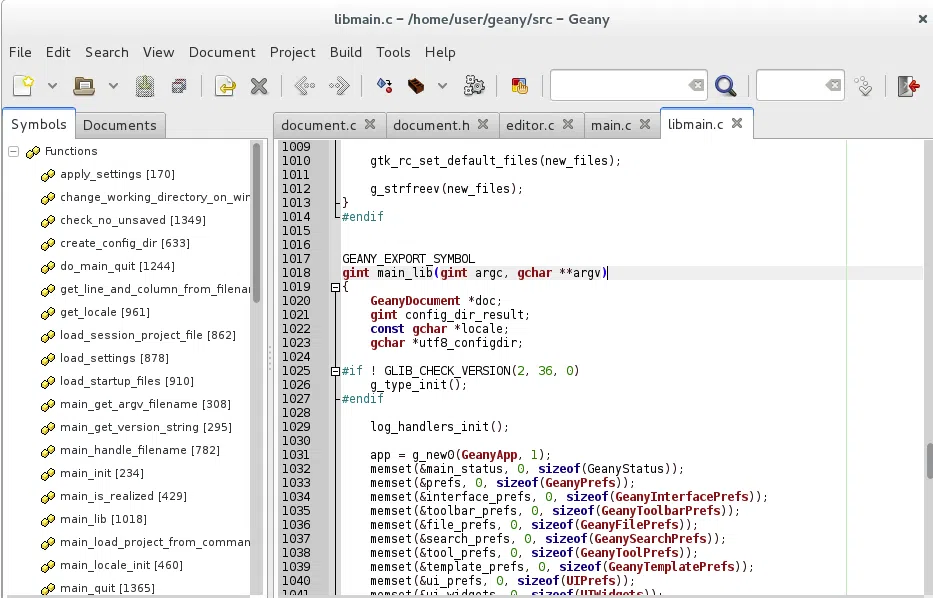Click the Reload file toolbar icon
933x598 pixels.
click(x=225, y=86)
